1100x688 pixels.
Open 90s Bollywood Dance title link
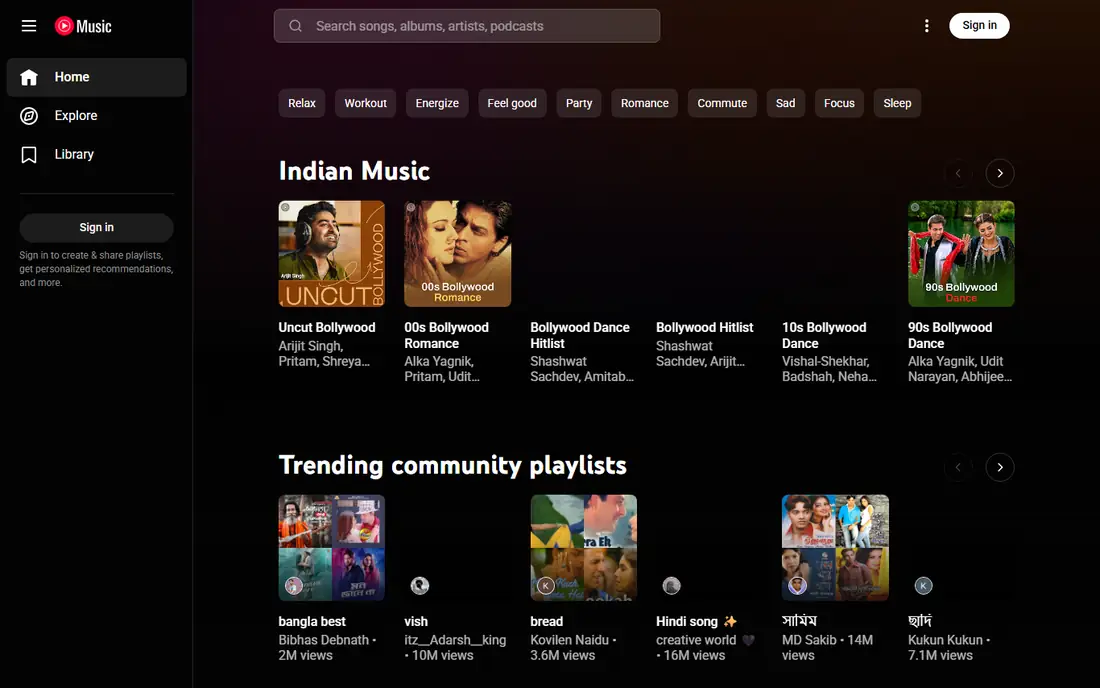click(950, 335)
